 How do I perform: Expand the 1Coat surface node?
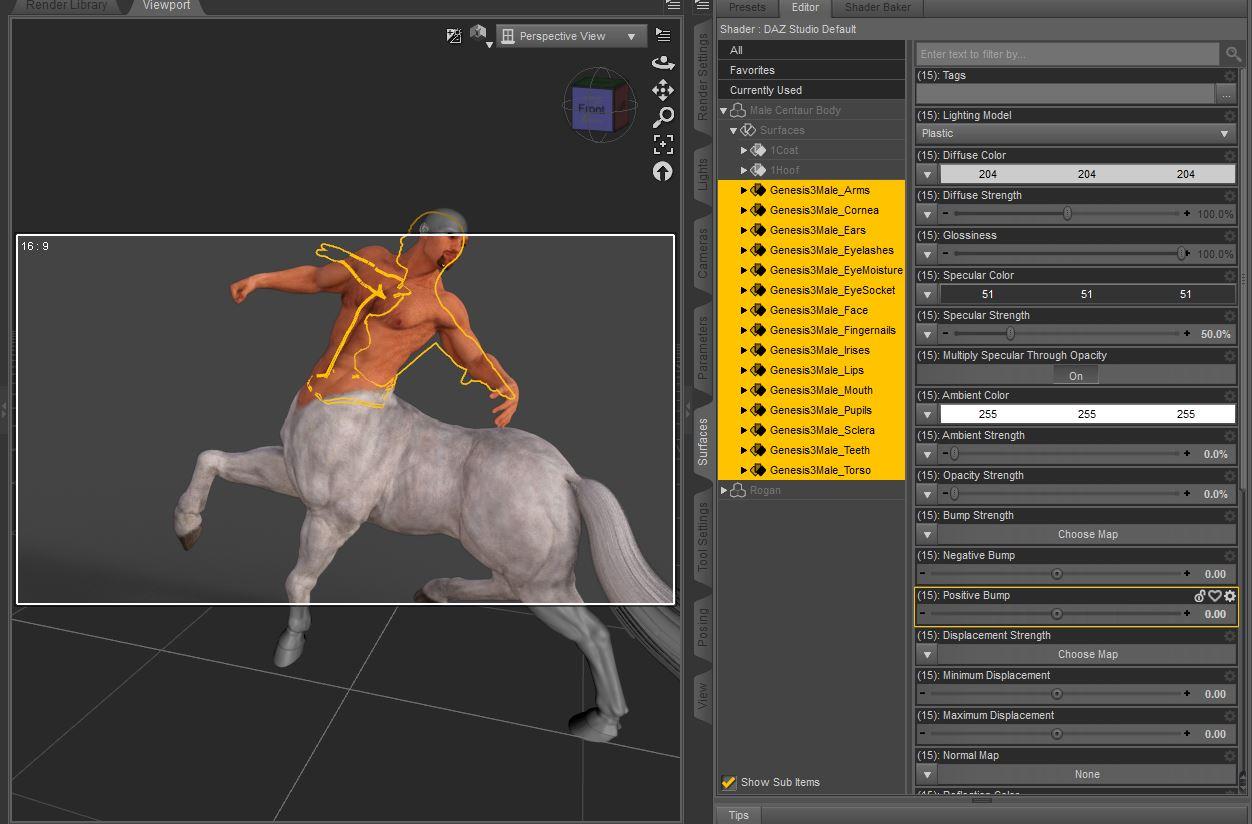click(744, 150)
